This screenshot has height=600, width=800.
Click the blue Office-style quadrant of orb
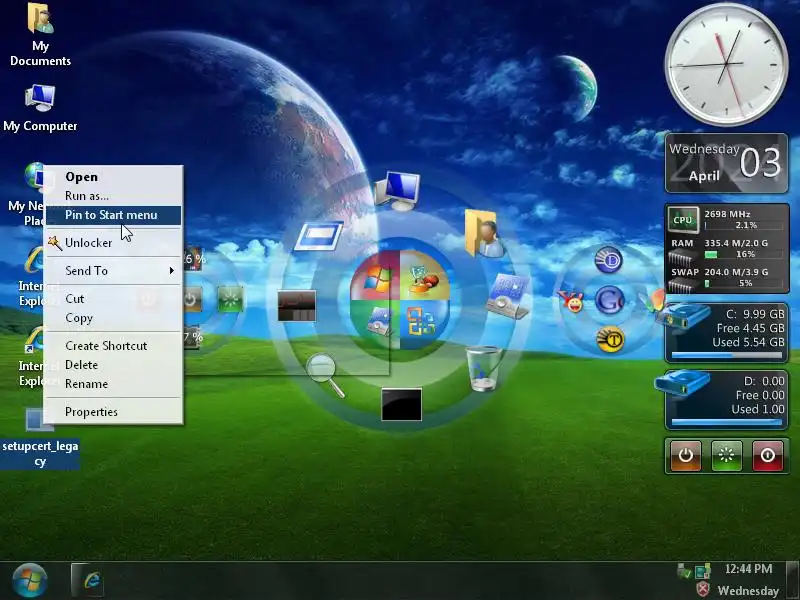[x=422, y=323]
